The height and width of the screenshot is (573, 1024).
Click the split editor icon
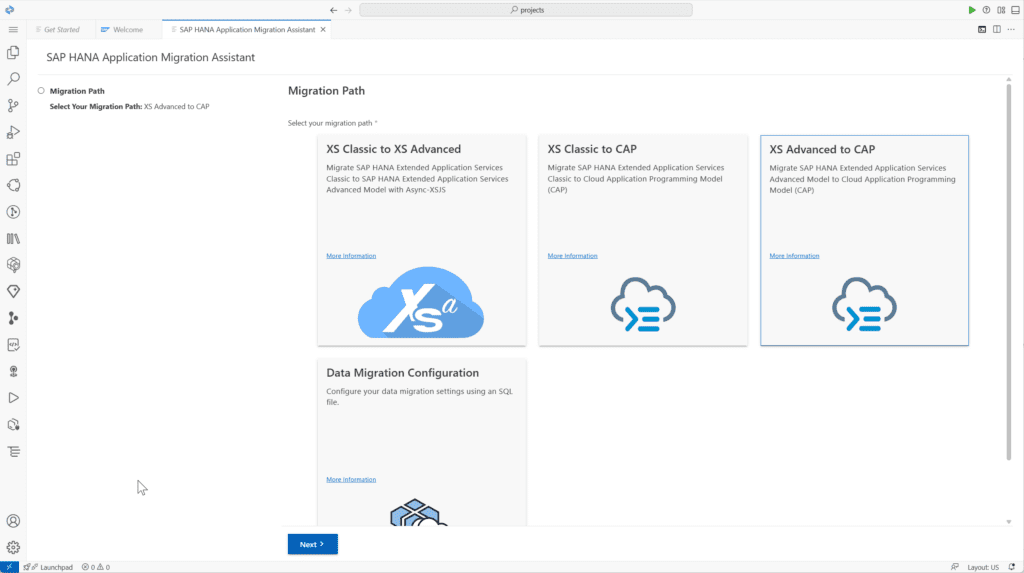997,30
